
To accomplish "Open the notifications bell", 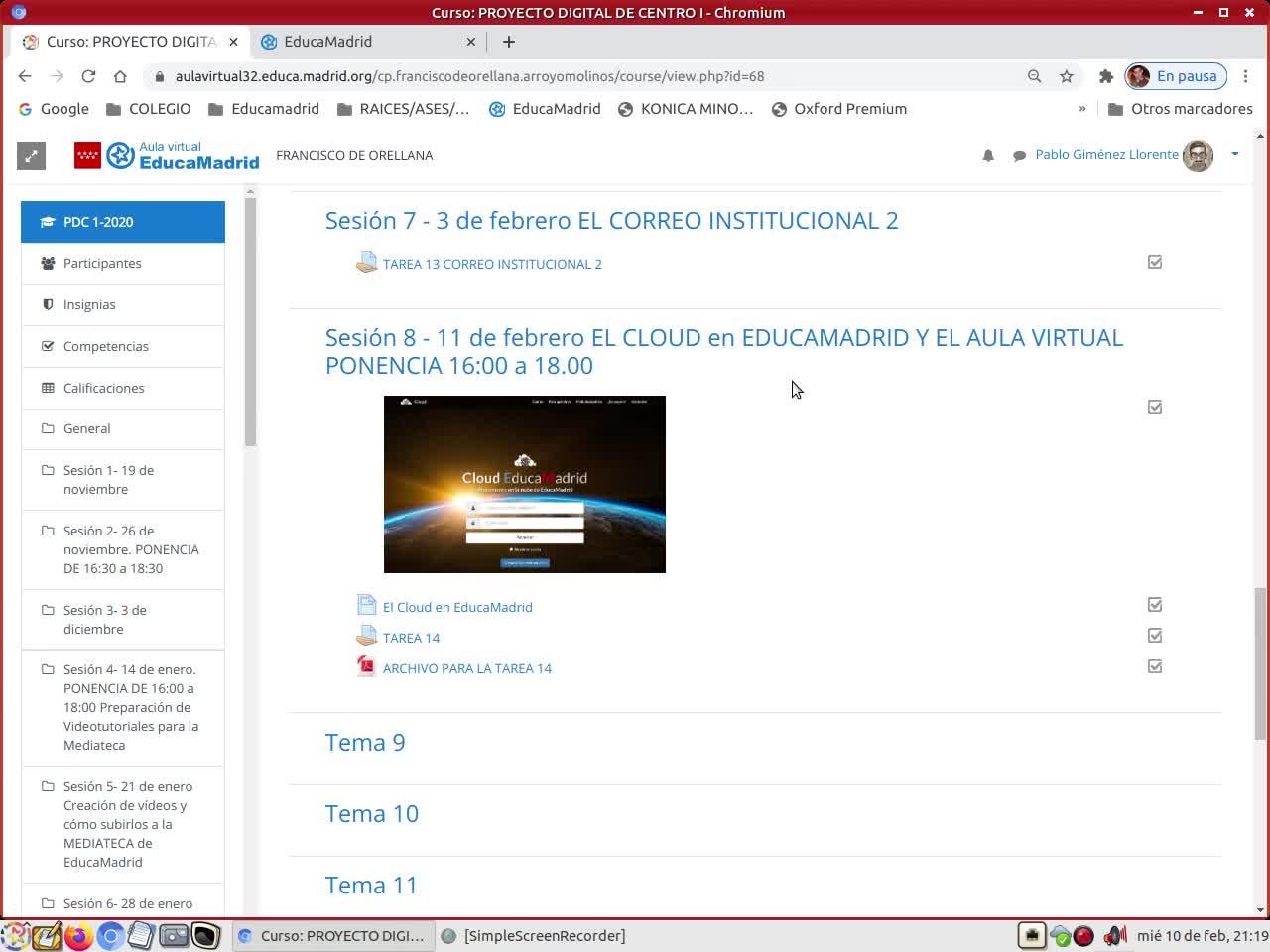I will (x=988, y=155).
